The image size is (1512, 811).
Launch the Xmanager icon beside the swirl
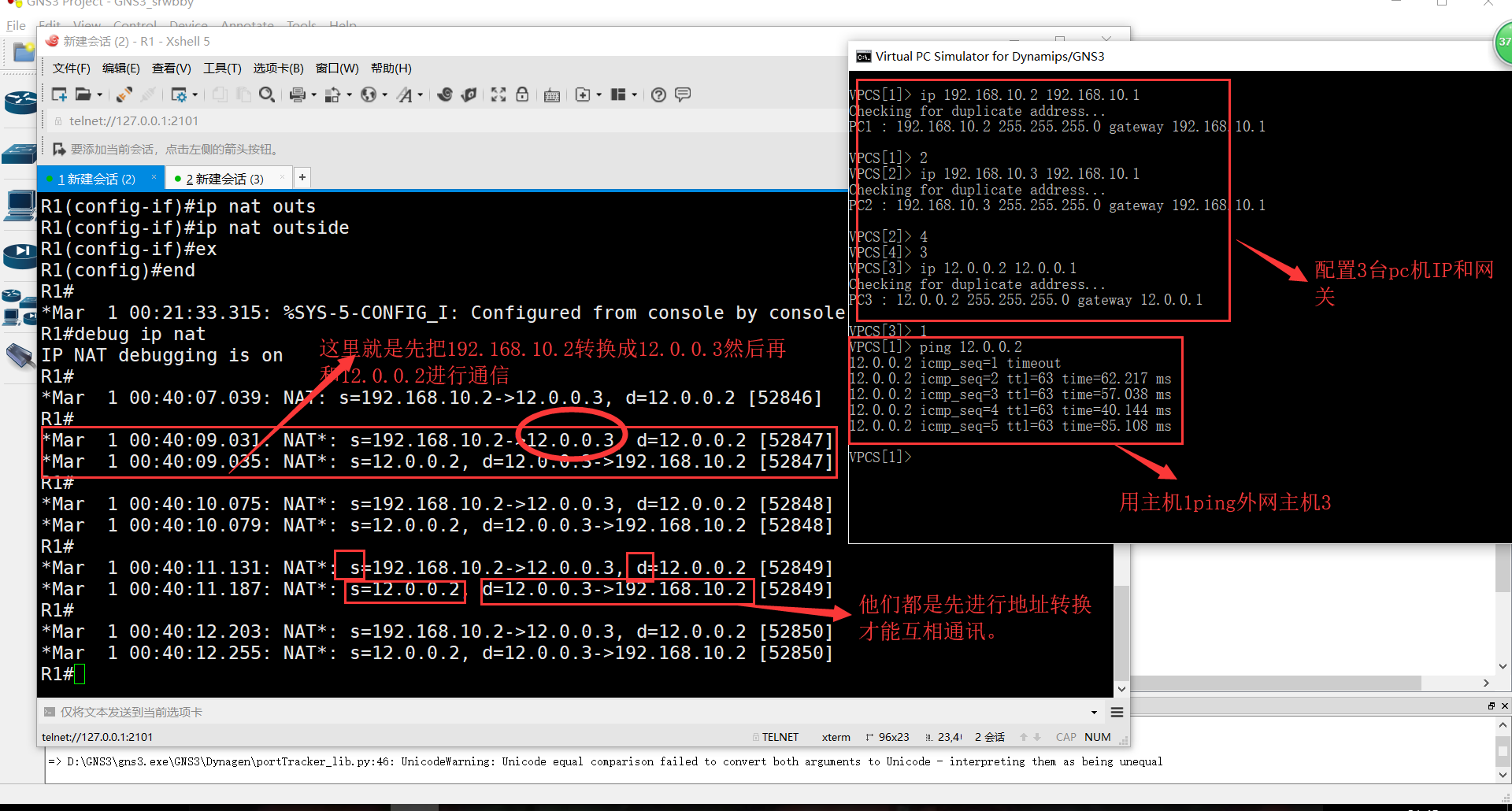click(469, 94)
